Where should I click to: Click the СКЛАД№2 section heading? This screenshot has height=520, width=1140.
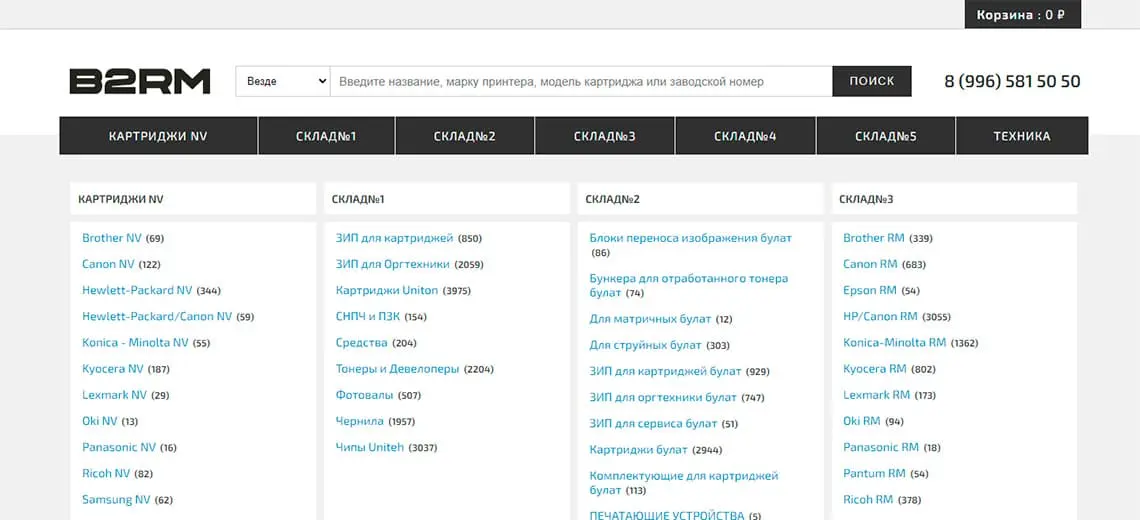[612, 199]
